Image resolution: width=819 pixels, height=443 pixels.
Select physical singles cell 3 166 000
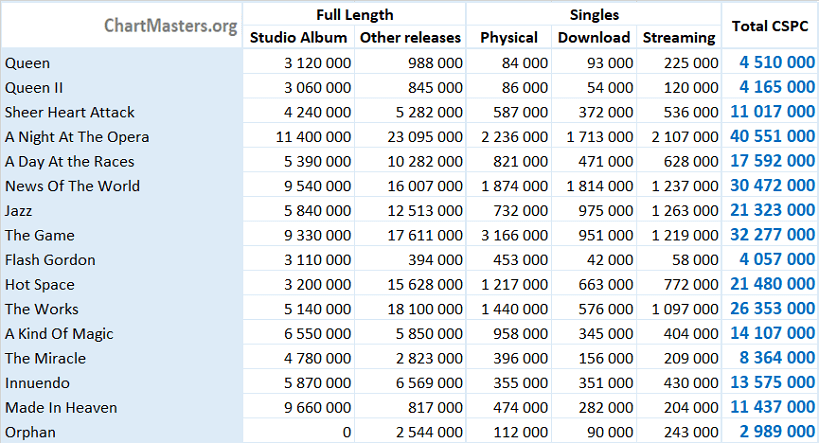tap(514, 235)
